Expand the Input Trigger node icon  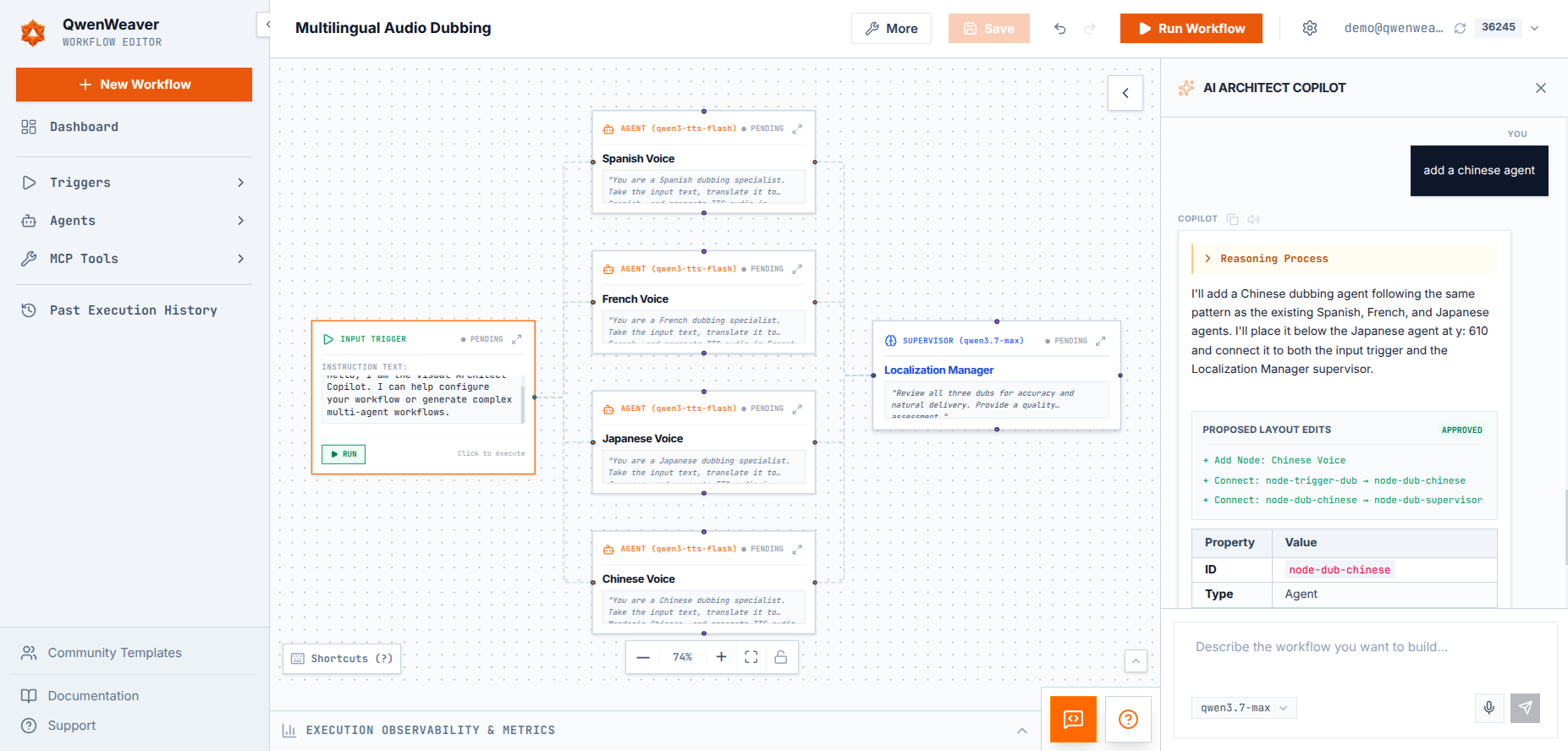click(x=517, y=339)
